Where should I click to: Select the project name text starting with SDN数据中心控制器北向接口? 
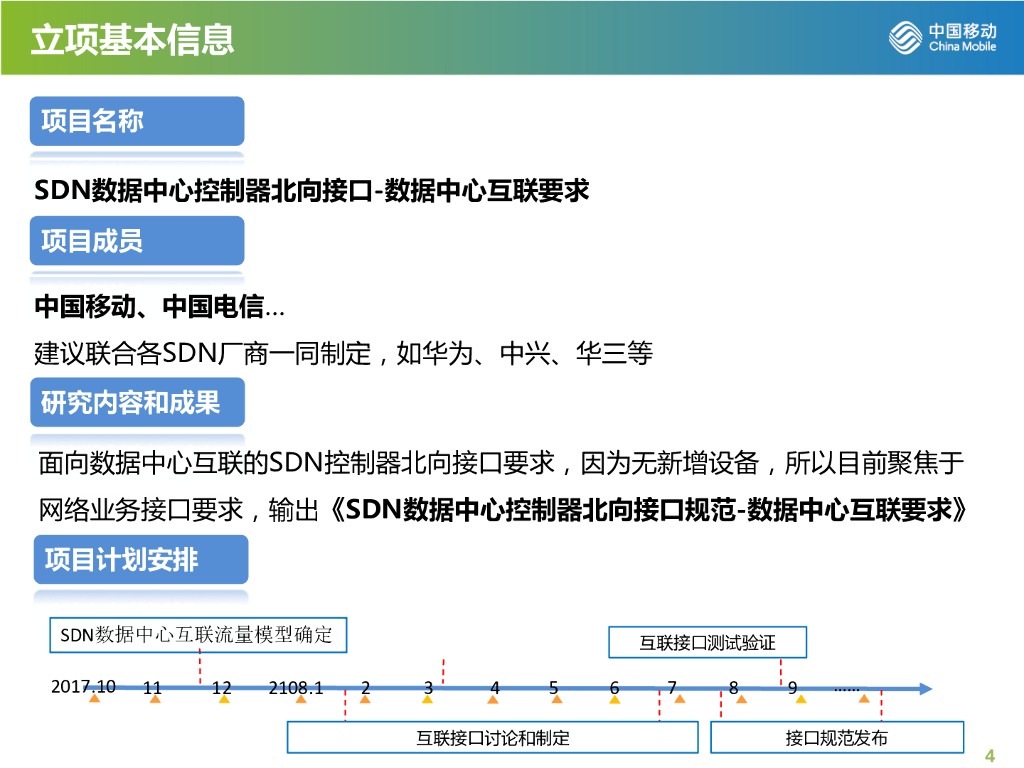pos(312,190)
